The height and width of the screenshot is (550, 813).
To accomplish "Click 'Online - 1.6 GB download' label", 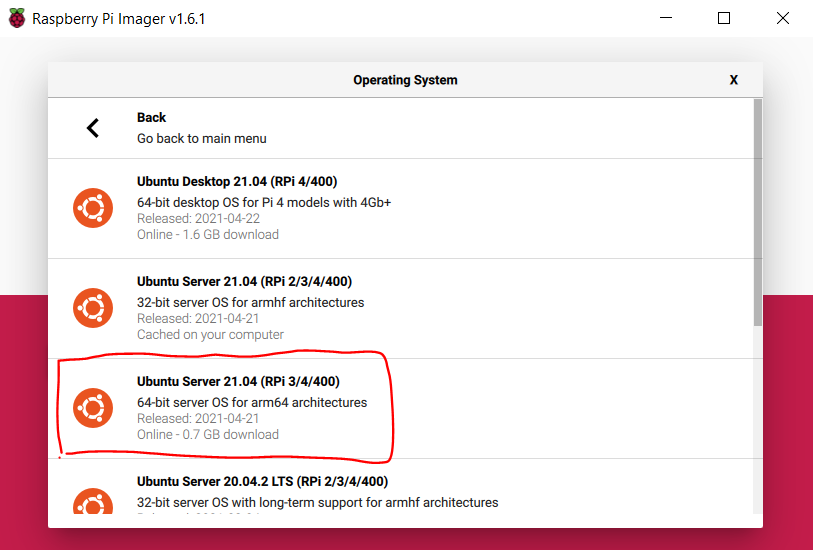I will pyautogui.click(x=208, y=234).
